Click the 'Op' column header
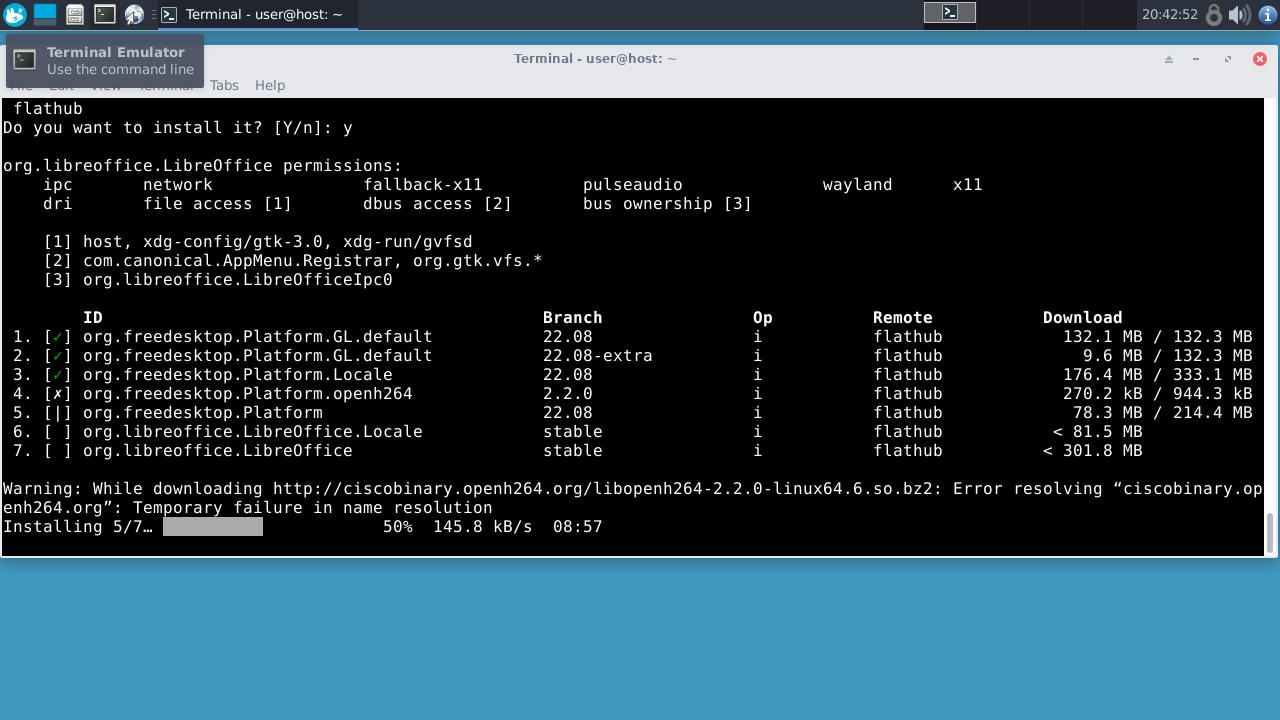This screenshot has width=1280, height=720. point(763,318)
